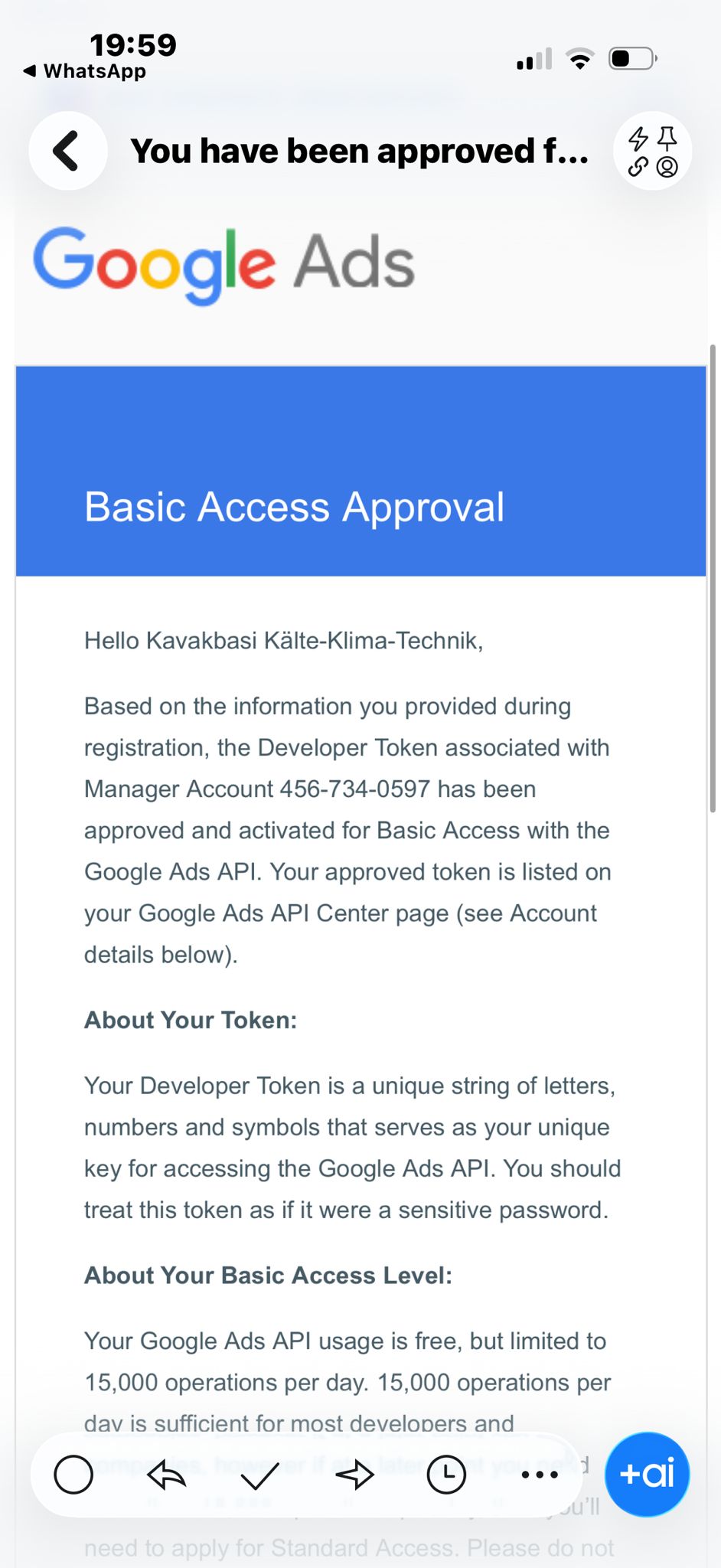Tap the blue Basic Access Approval banner
Screen dimensions: 721x1568
pyautogui.click(x=360, y=471)
